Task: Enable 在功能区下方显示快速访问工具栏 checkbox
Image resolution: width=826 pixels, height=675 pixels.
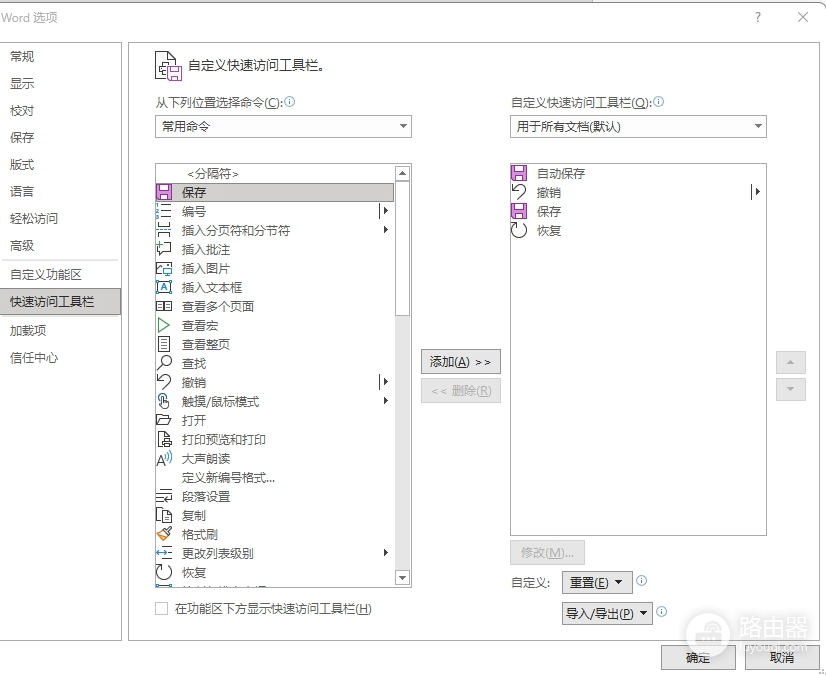Action: point(162,609)
